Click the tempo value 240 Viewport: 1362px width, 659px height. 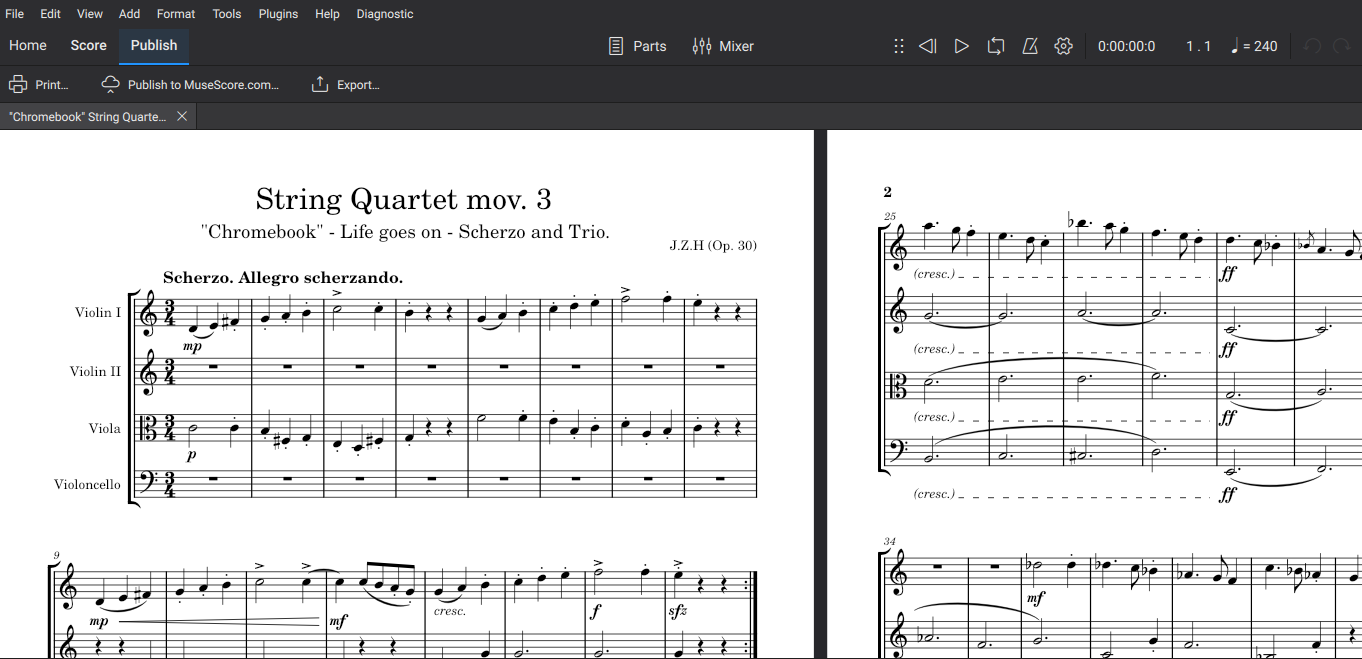1265,46
